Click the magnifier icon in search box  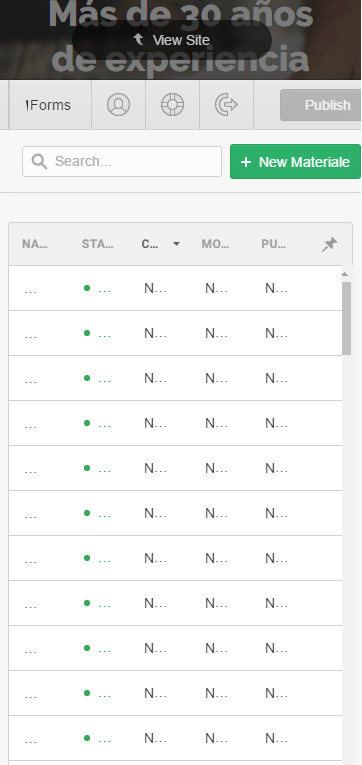click(40, 161)
